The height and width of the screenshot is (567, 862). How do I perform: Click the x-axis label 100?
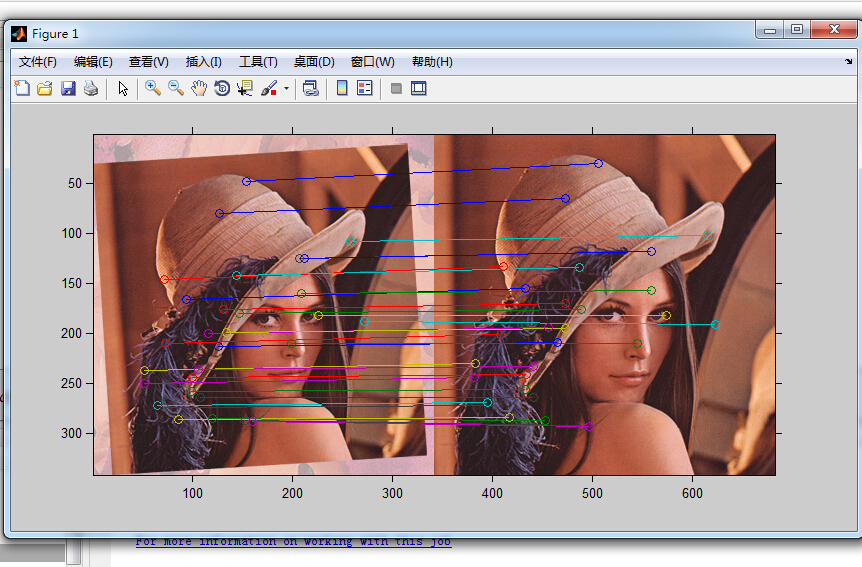(192, 493)
